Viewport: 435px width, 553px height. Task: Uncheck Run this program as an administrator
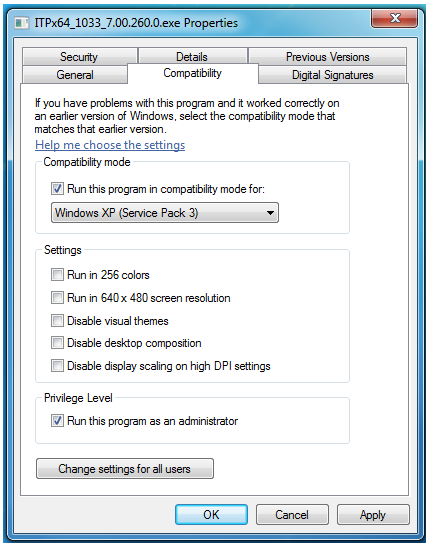click(57, 420)
